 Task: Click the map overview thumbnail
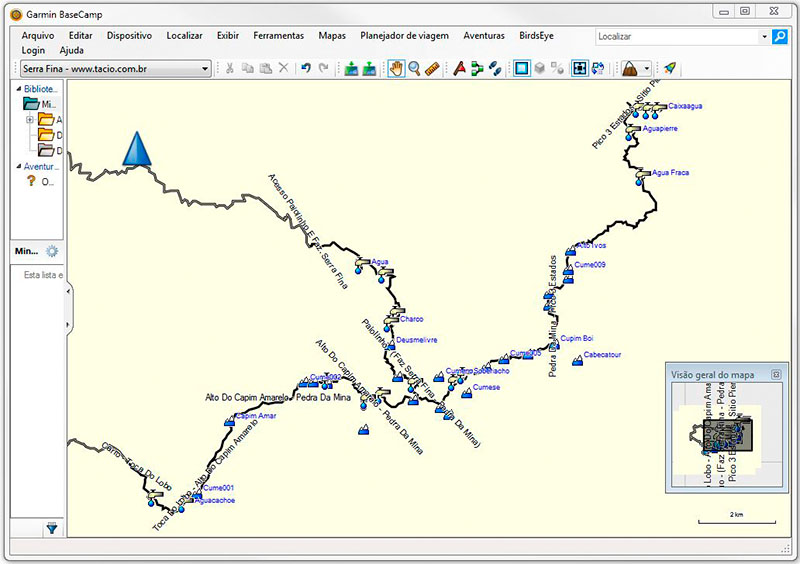click(x=727, y=434)
